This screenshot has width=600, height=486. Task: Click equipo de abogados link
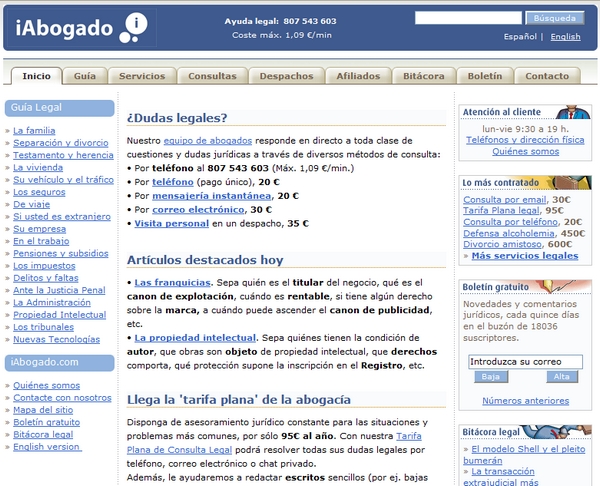tap(208, 140)
